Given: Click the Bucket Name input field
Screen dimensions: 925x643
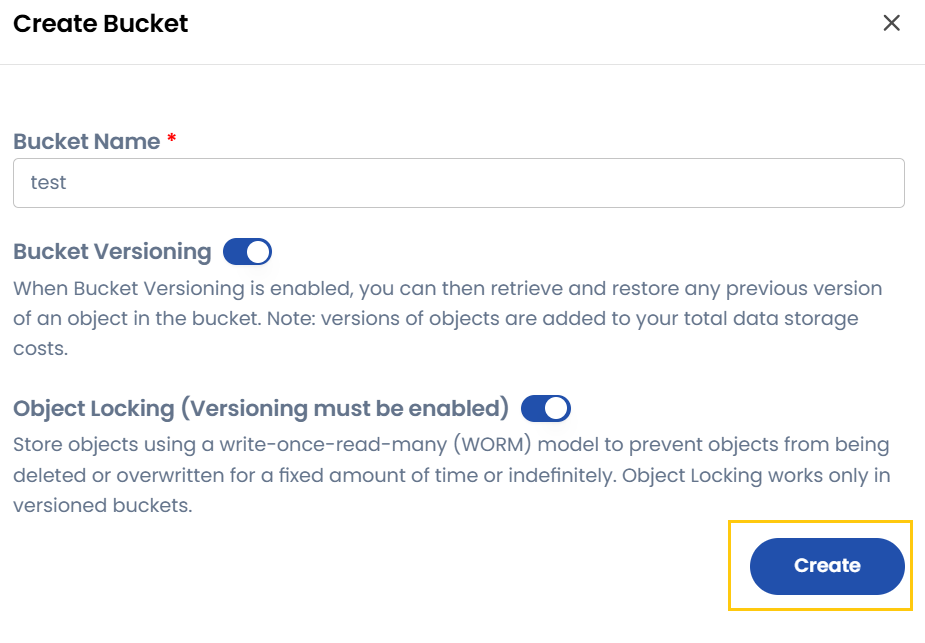Looking at the screenshot, I should pyautogui.click(x=458, y=183).
